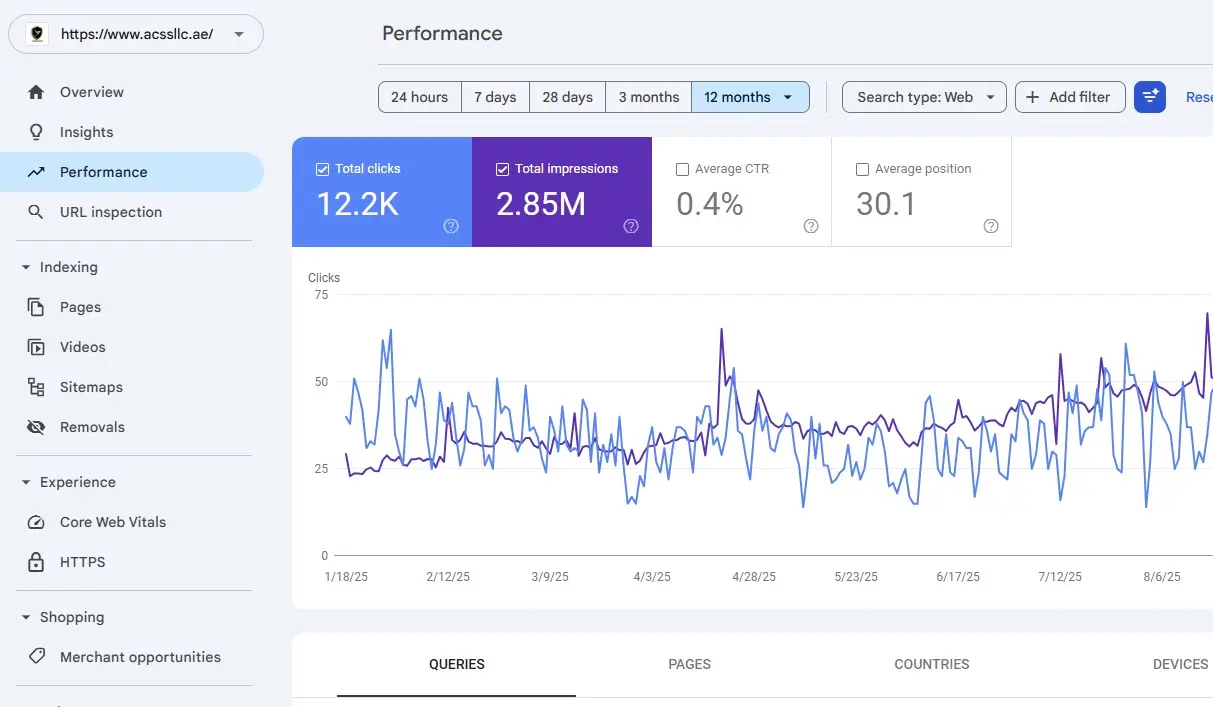Switch to the Countries tab

click(931, 664)
